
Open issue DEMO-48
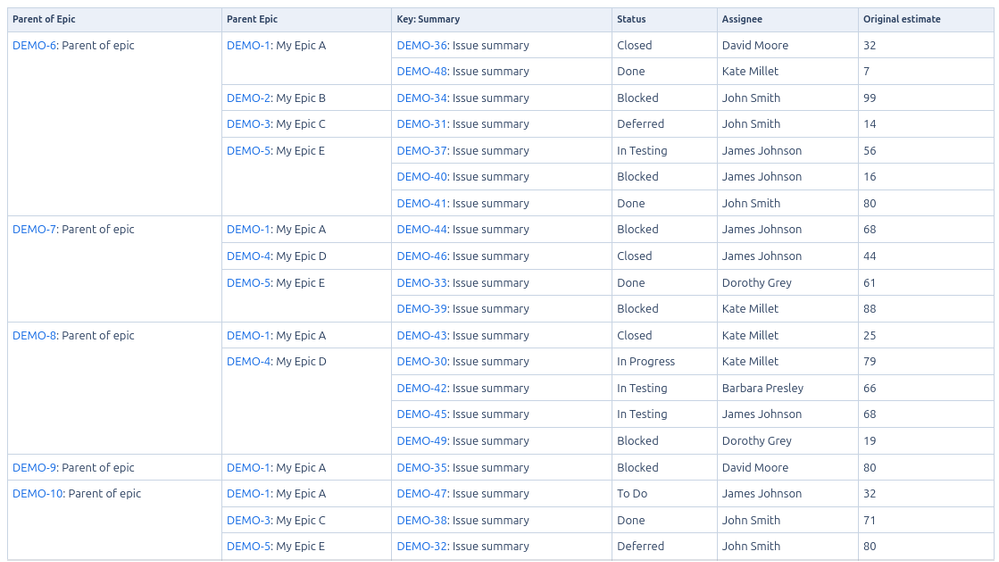click(422, 71)
